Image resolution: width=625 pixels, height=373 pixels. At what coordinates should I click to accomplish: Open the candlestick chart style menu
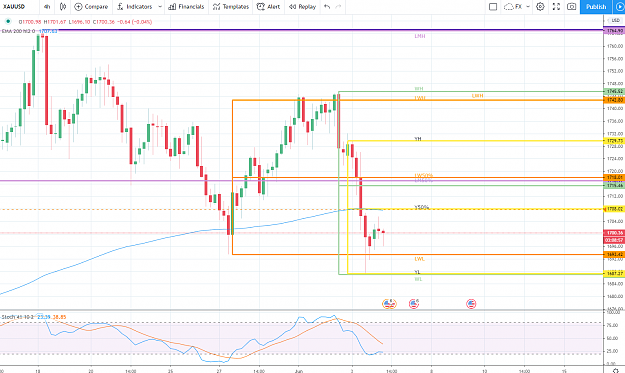point(63,6)
